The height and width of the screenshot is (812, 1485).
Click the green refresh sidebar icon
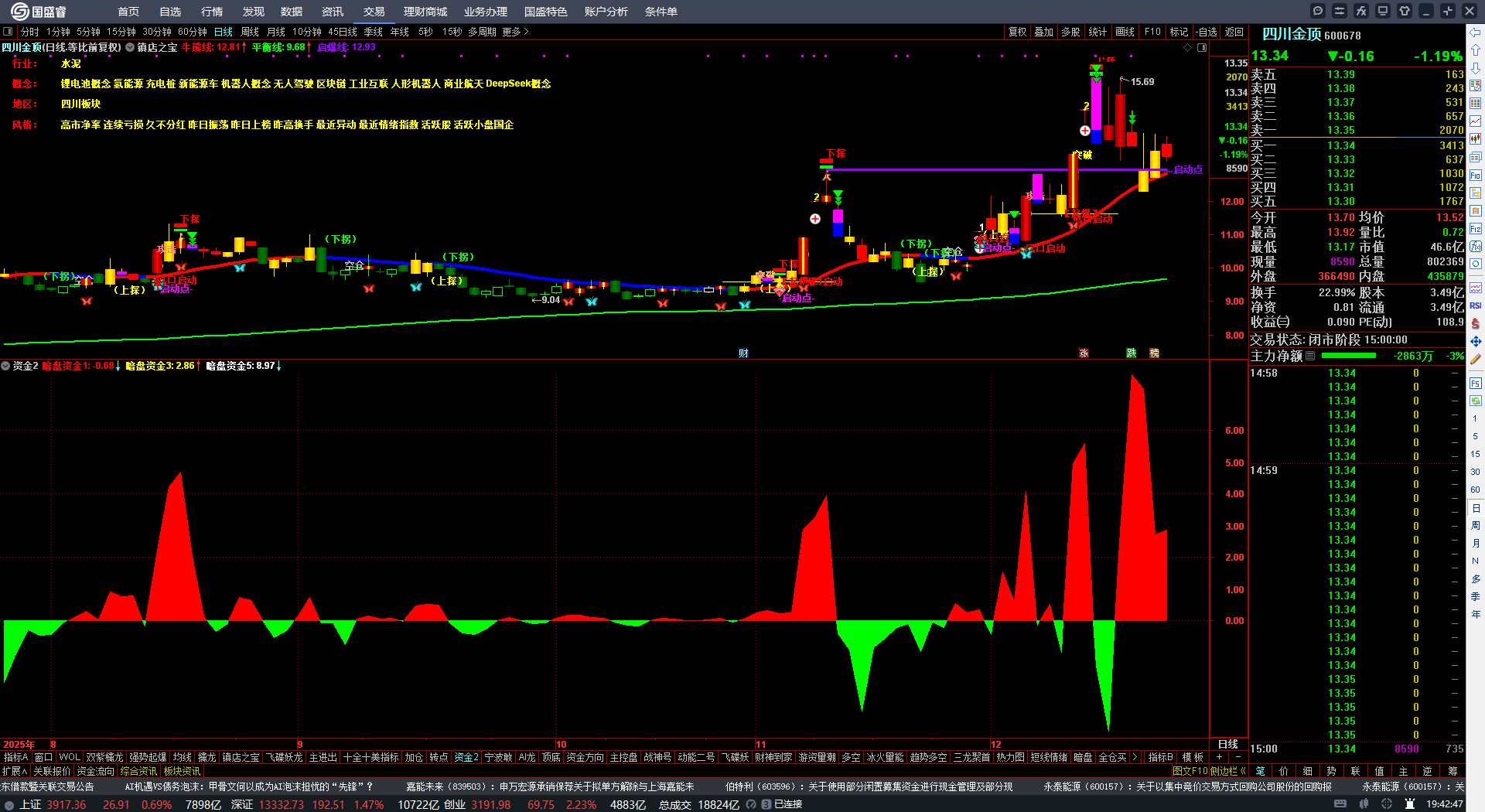point(1476,401)
